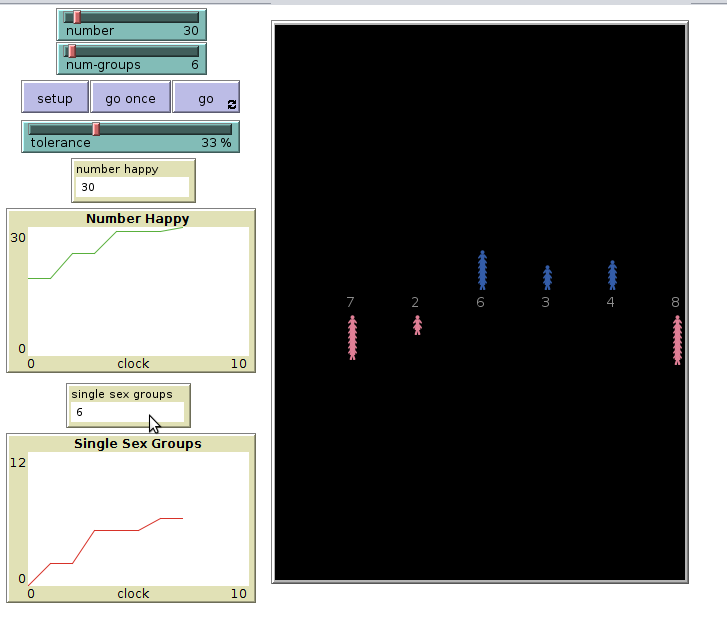Screen dimensions: 727x643
Task: Select the pink women group under label 8
Action: [x=677, y=339]
